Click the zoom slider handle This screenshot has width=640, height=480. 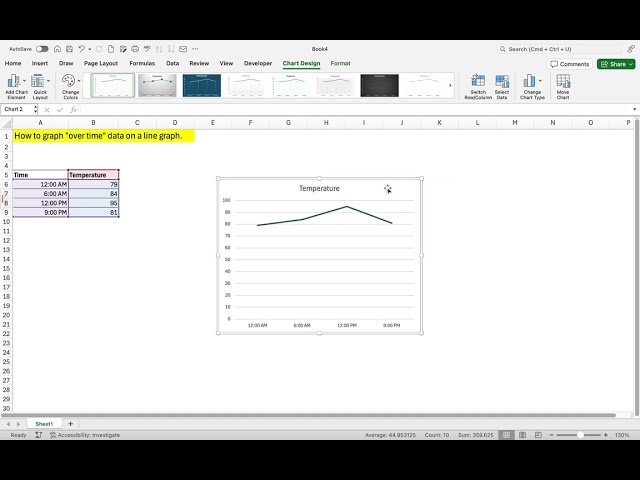click(580, 435)
